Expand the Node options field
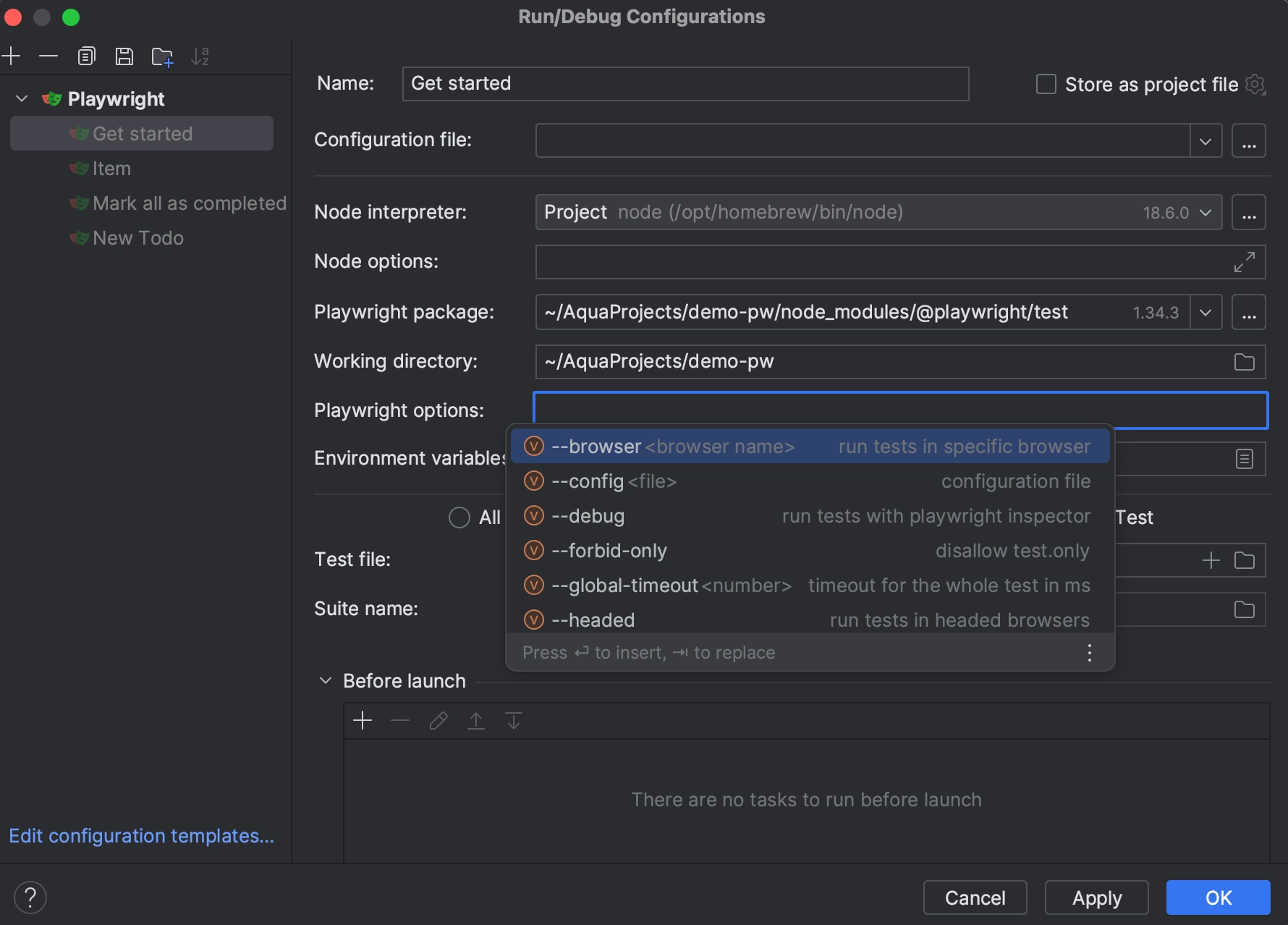1288x925 pixels. click(1244, 262)
